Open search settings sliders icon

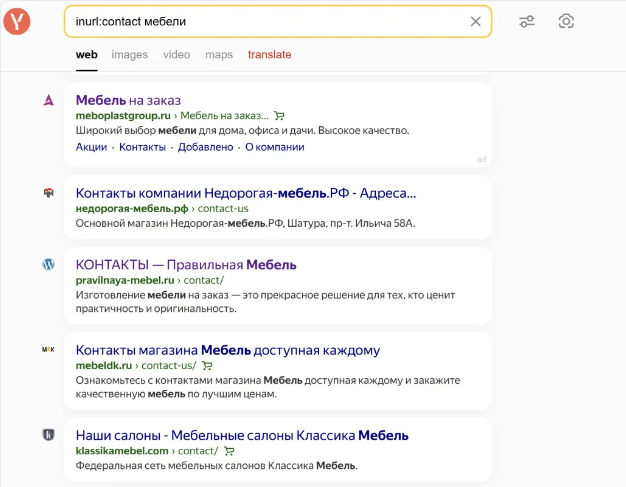(x=527, y=21)
